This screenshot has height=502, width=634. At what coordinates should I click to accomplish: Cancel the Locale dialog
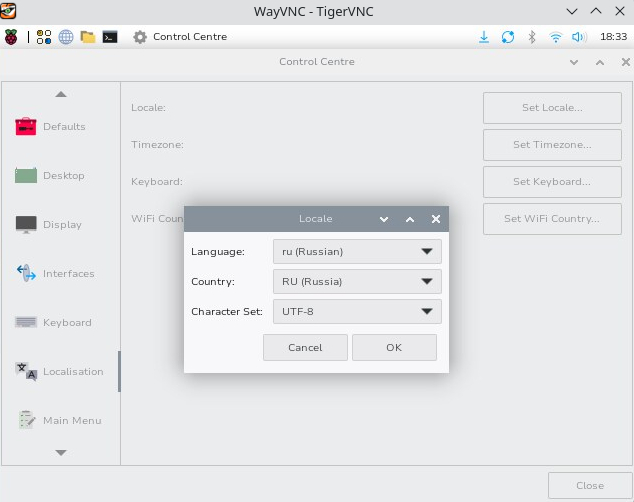305,348
